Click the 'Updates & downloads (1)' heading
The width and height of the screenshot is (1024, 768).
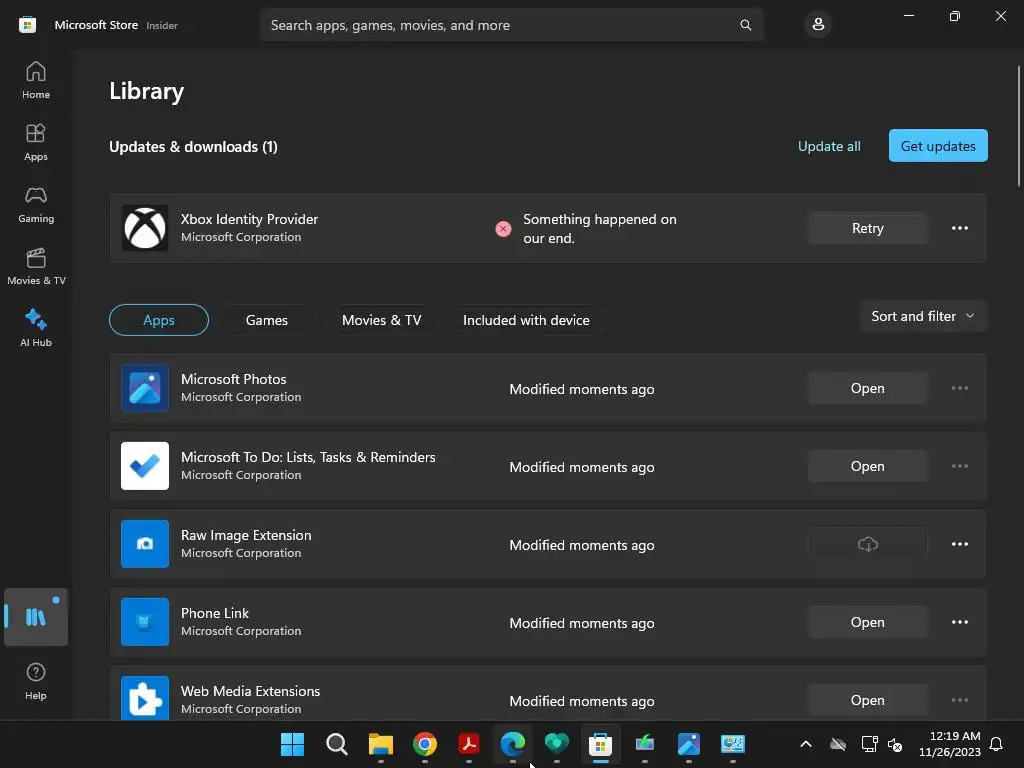[x=193, y=147]
